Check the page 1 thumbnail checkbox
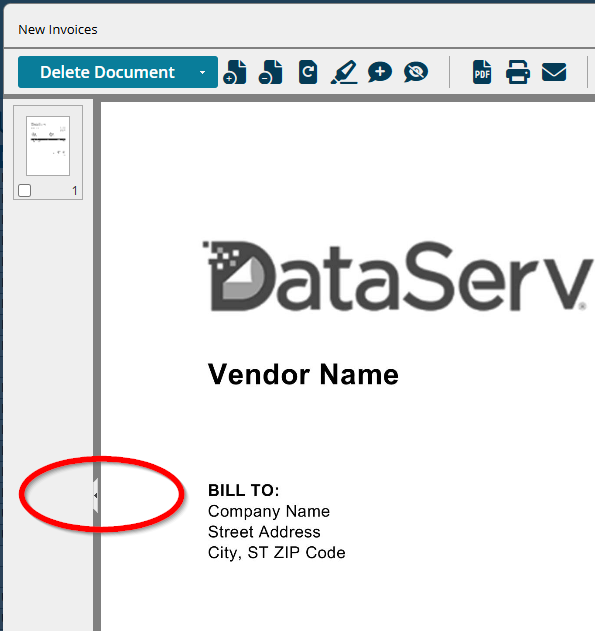 tap(25, 190)
